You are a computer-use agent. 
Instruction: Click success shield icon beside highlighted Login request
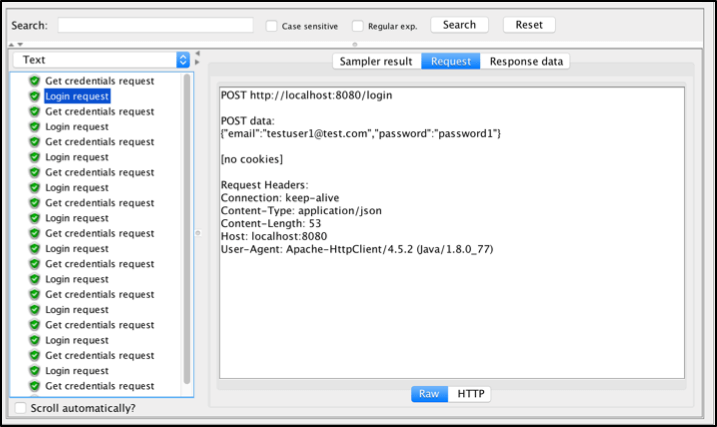(x=34, y=96)
